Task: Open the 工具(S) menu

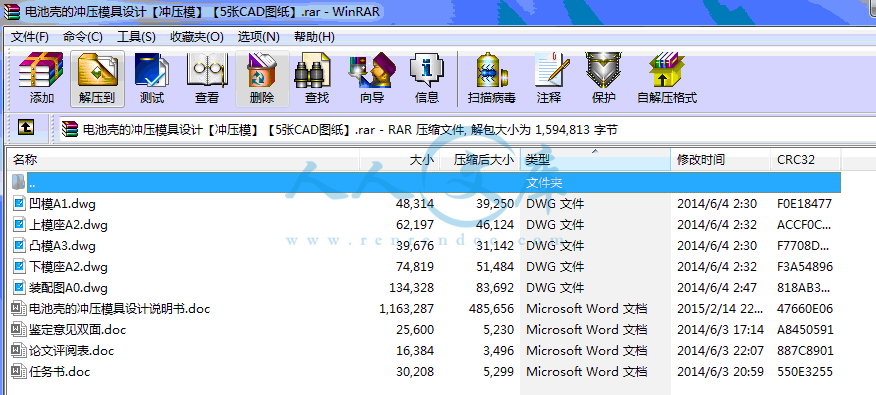Action: [136, 37]
